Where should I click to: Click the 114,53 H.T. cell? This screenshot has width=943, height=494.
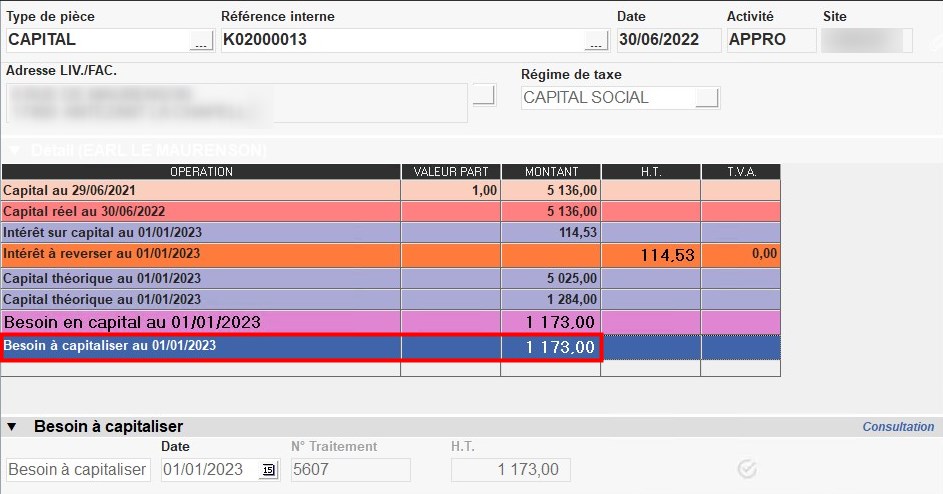pos(651,255)
